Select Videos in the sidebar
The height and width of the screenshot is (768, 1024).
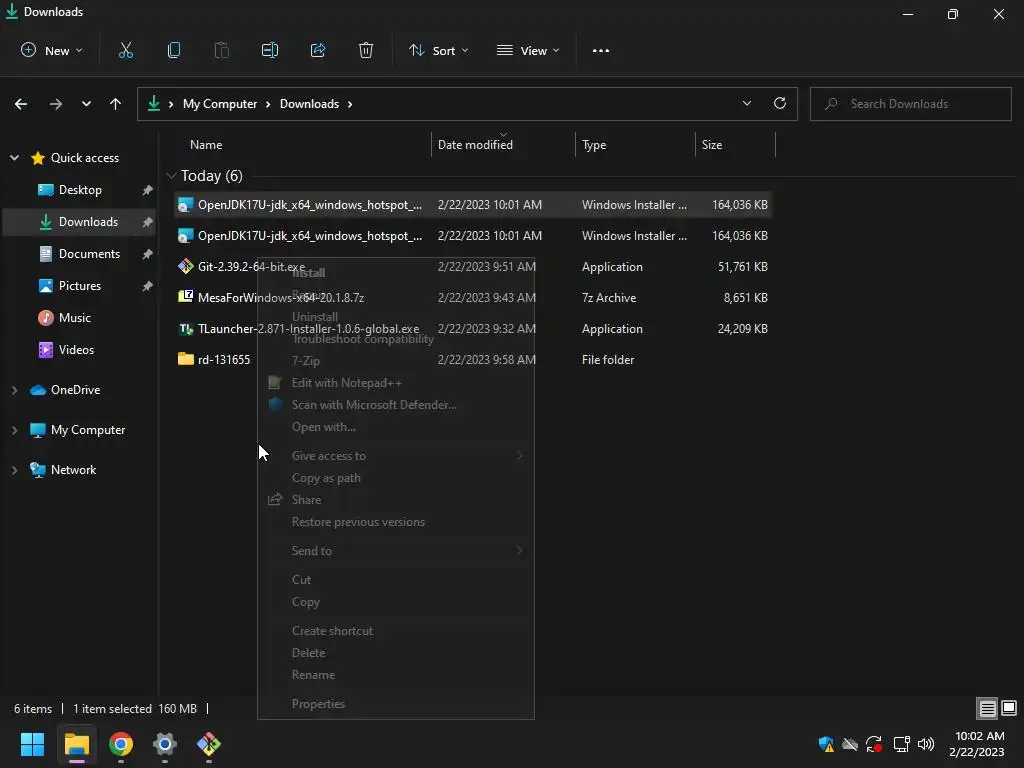[76, 350]
